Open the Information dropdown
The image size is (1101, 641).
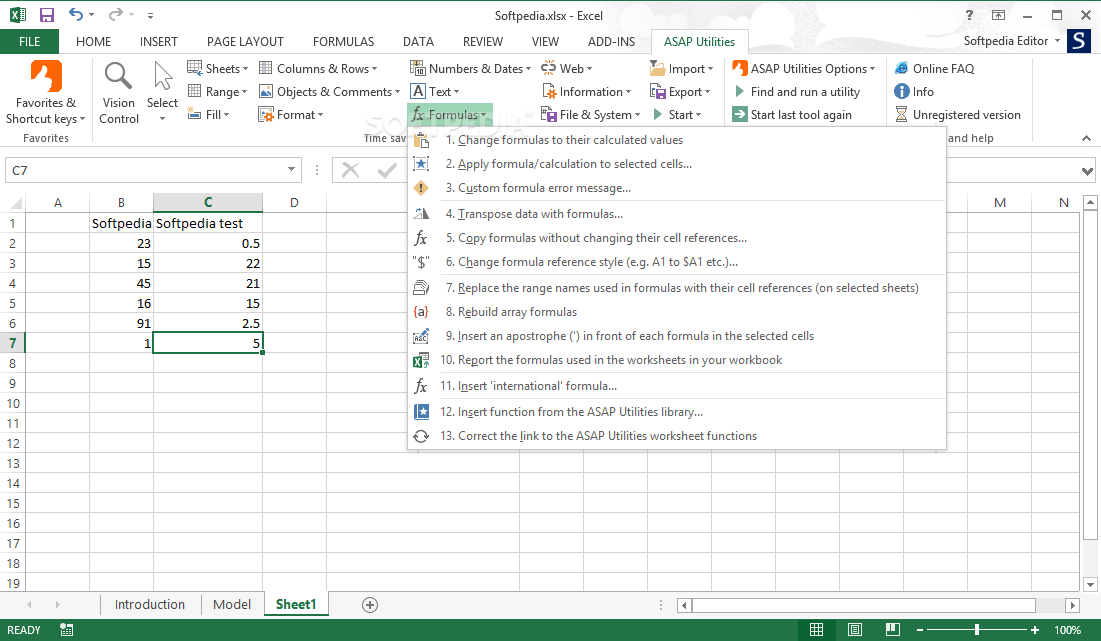click(x=586, y=91)
